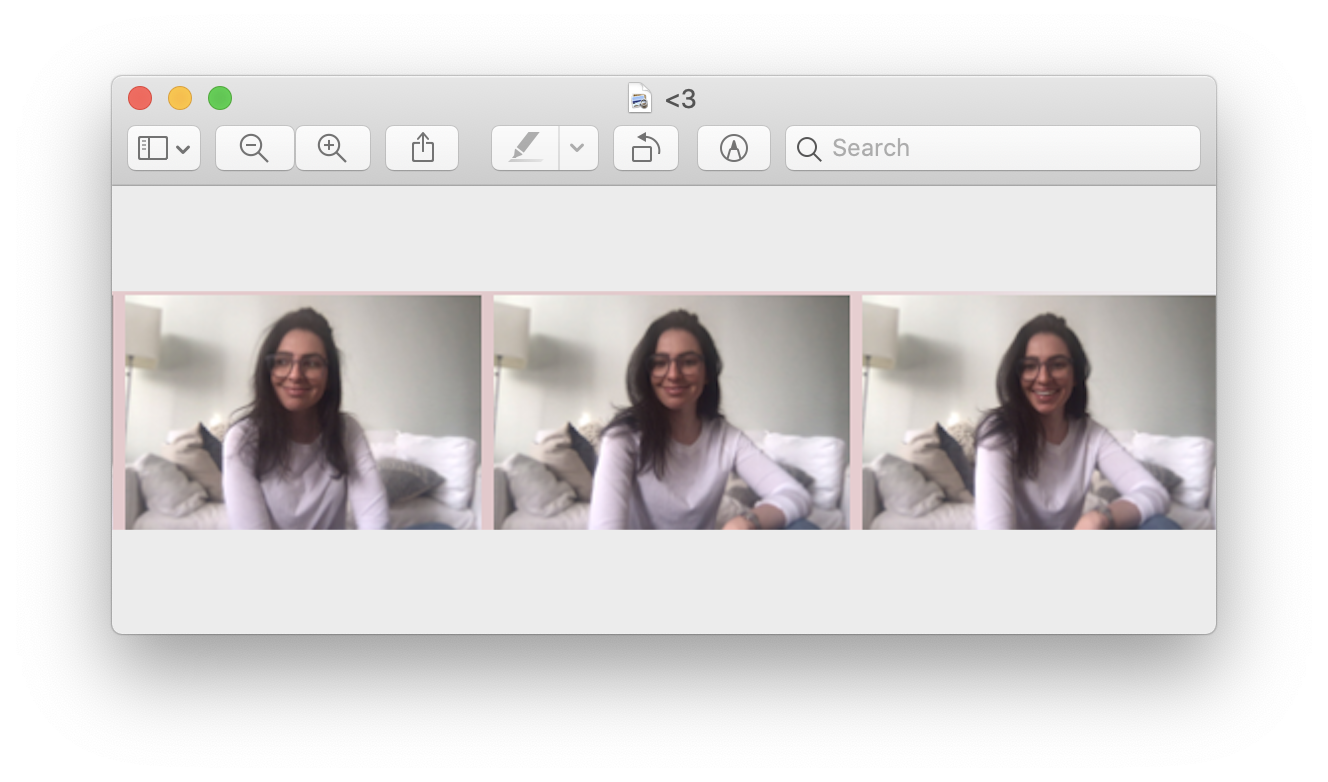This screenshot has height=782, width=1328.
Task: Select the left photo in the strip
Action: click(302, 412)
